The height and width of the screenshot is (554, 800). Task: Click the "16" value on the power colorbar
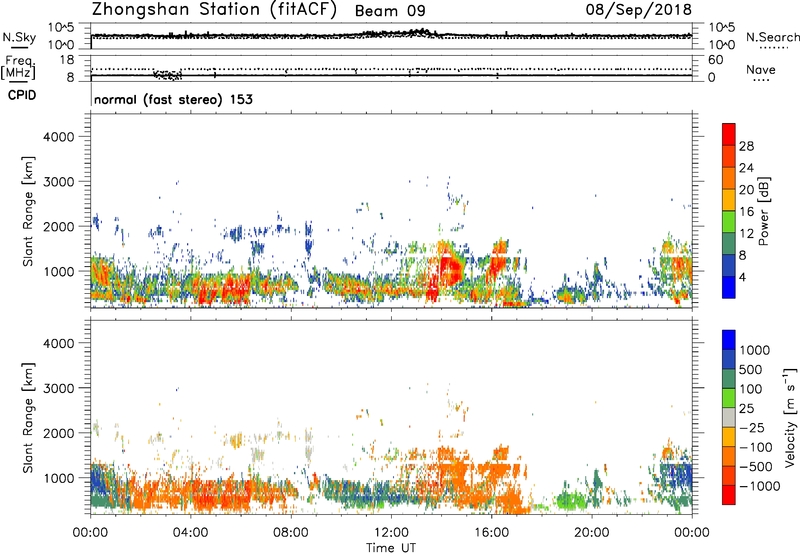point(746,212)
